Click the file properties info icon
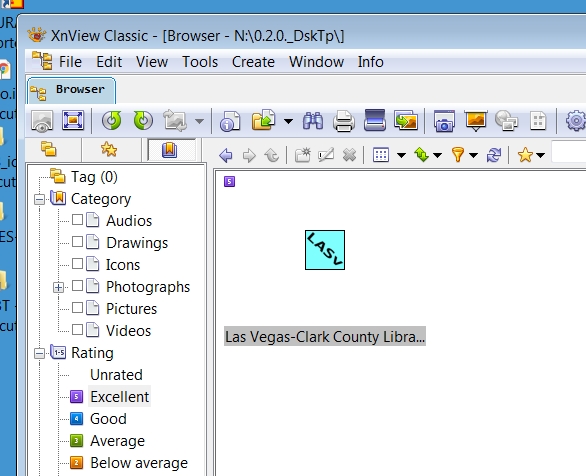 click(x=230, y=121)
